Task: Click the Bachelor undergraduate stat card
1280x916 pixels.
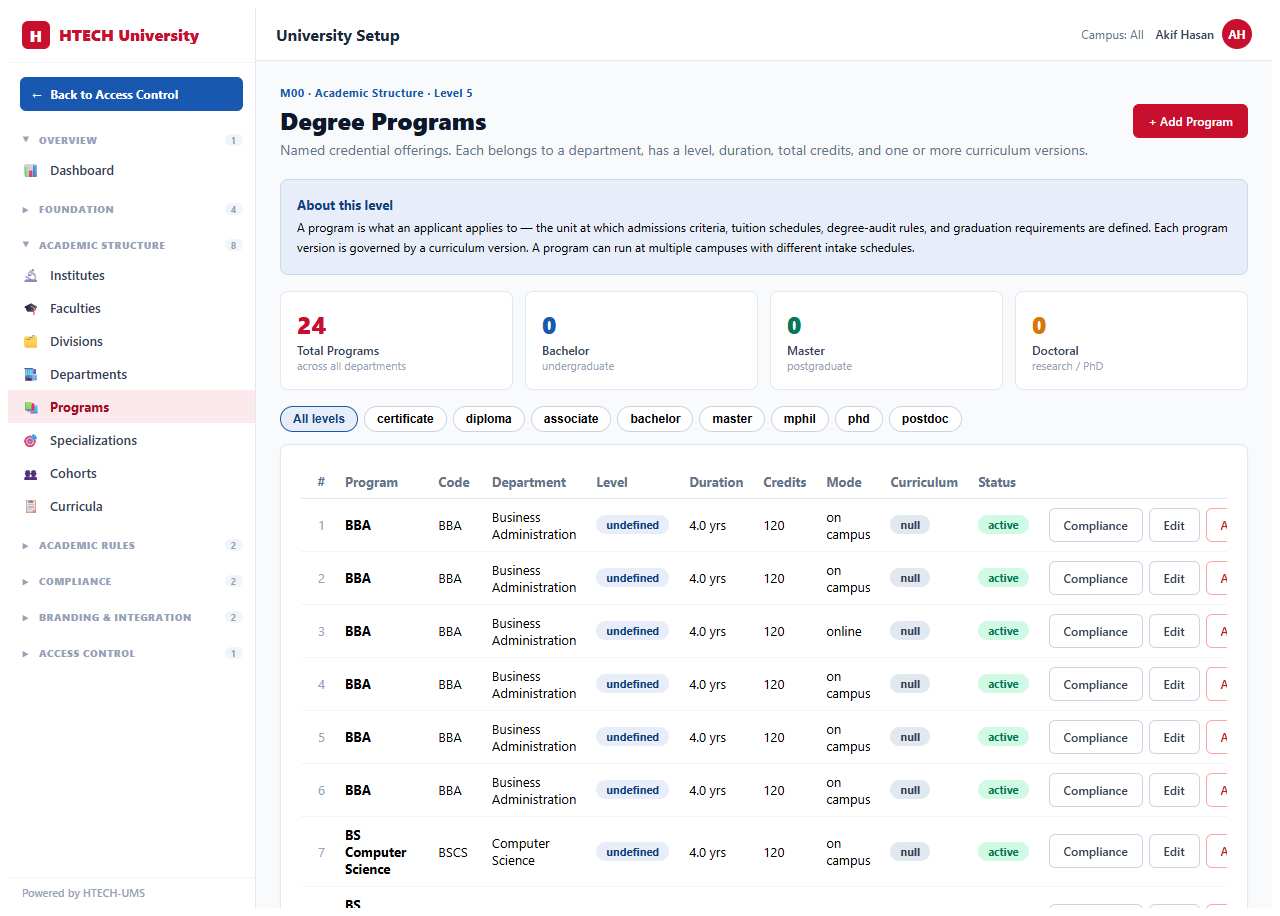Action: click(641, 340)
